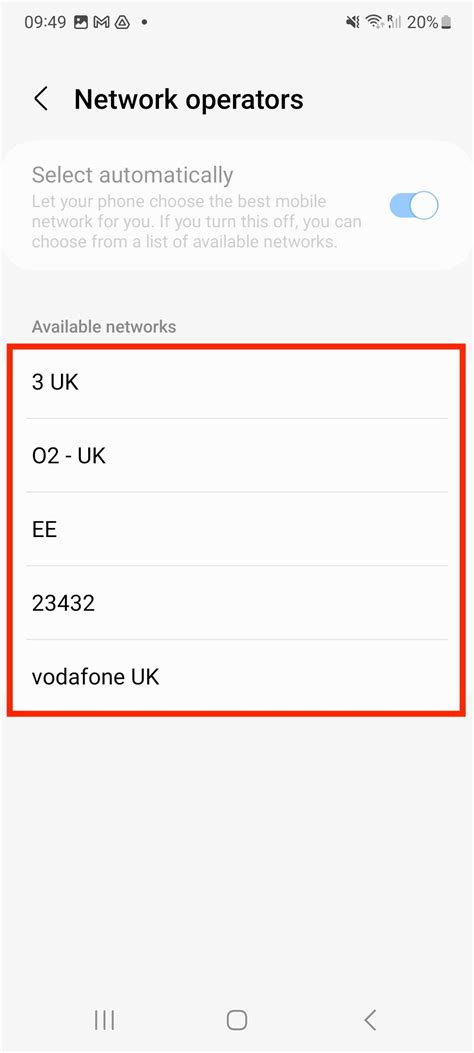This screenshot has width=474, height=1053.
Task: Tap the Network operators page title
Action: (189, 99)
